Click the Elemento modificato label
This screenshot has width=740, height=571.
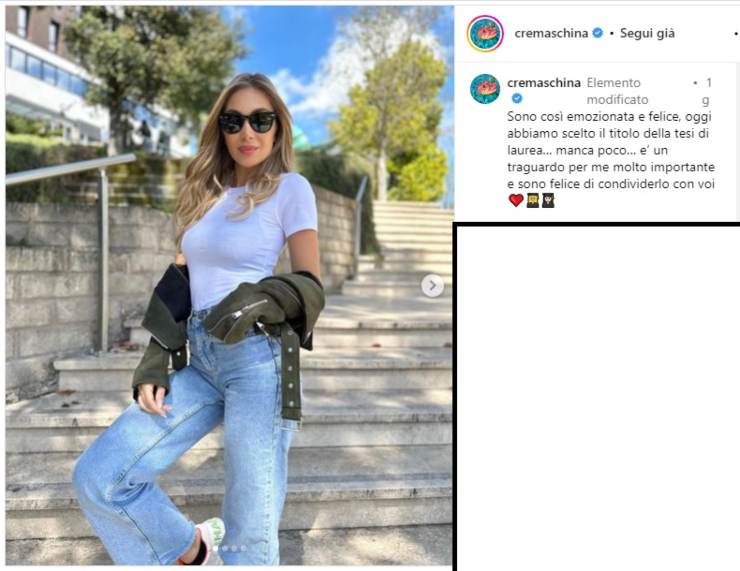pyautogui.click(x=617, y=91)
